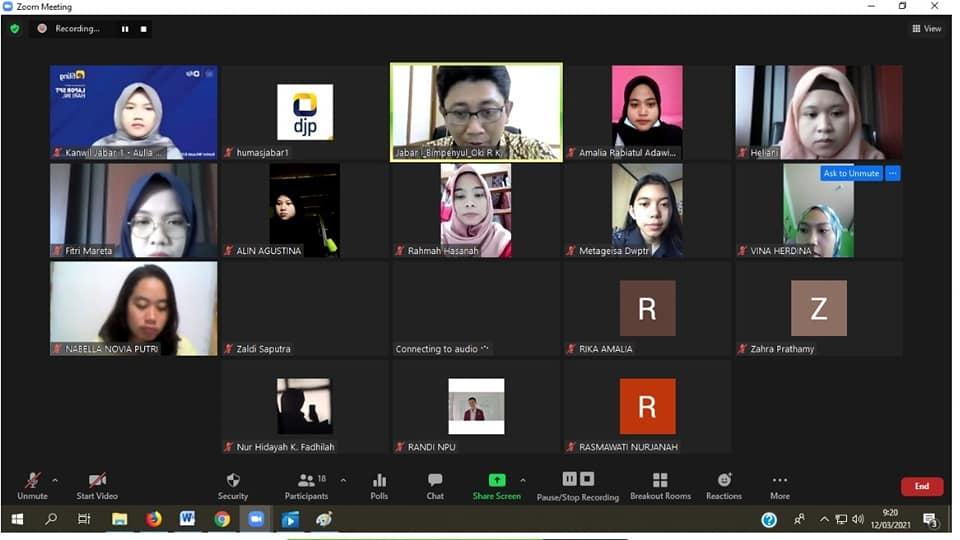Open the Polls icon
The image size is (960, 540).
coord(379,481)
